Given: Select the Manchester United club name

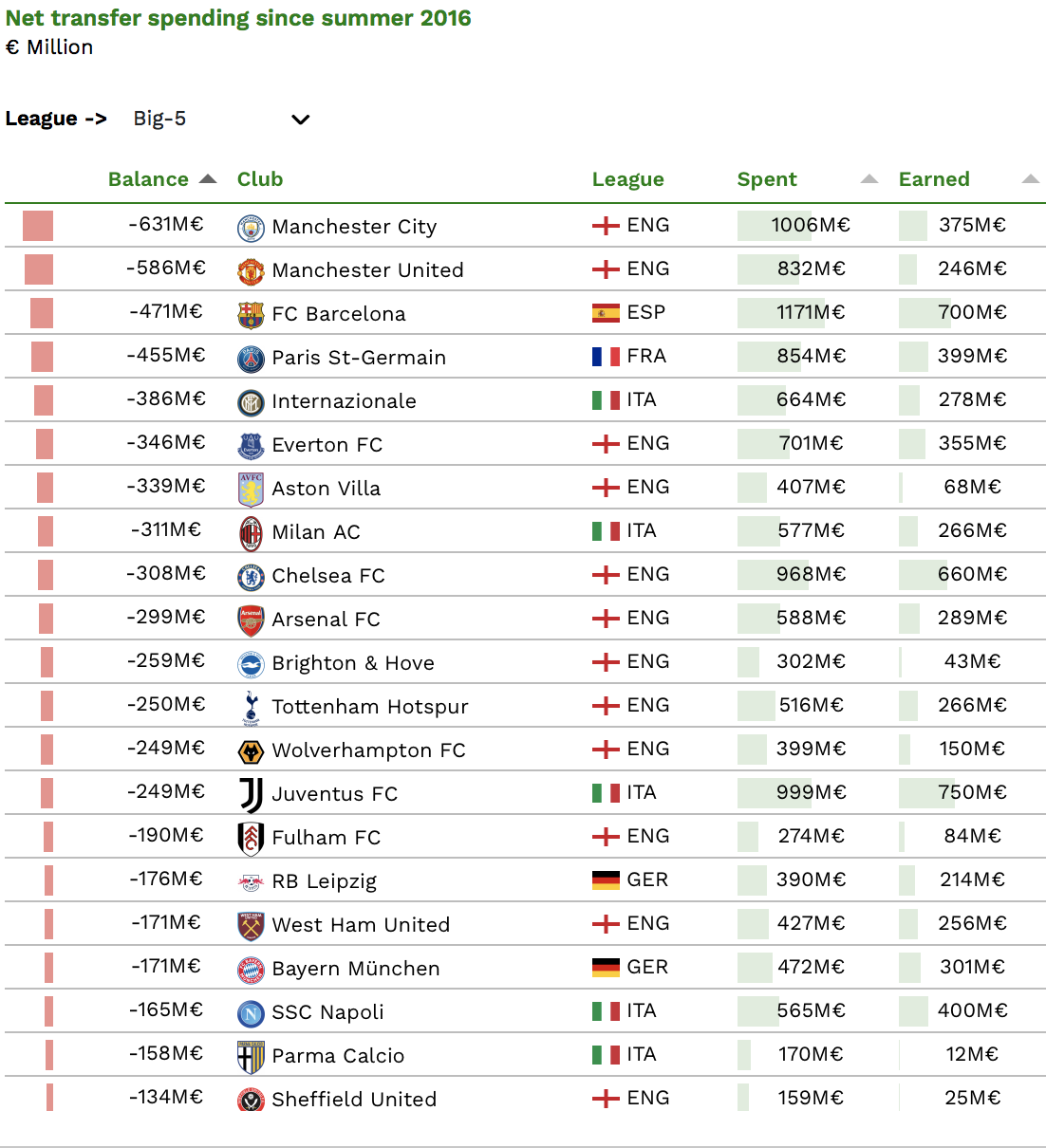Looking at the screenshot, I should coord(367,270).
